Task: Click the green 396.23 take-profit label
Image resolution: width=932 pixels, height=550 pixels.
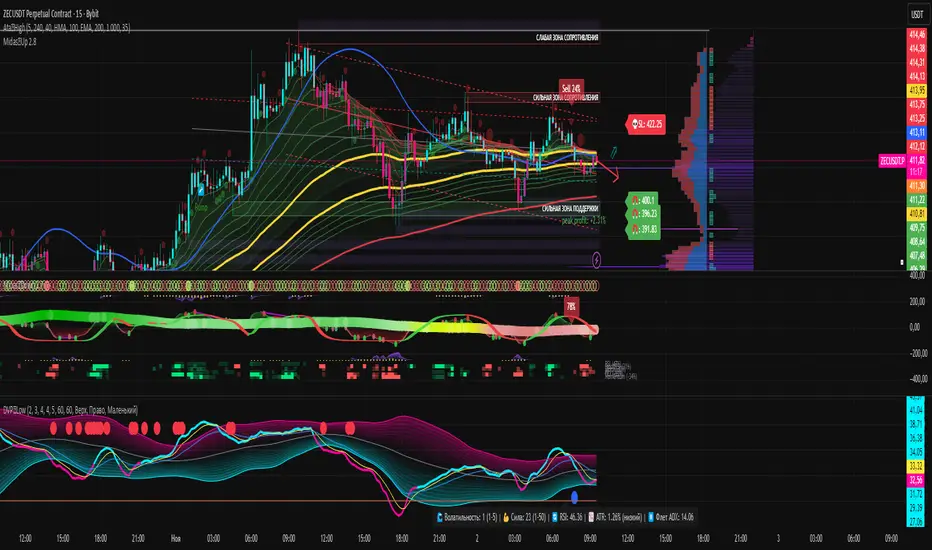Action: point(643,214)
